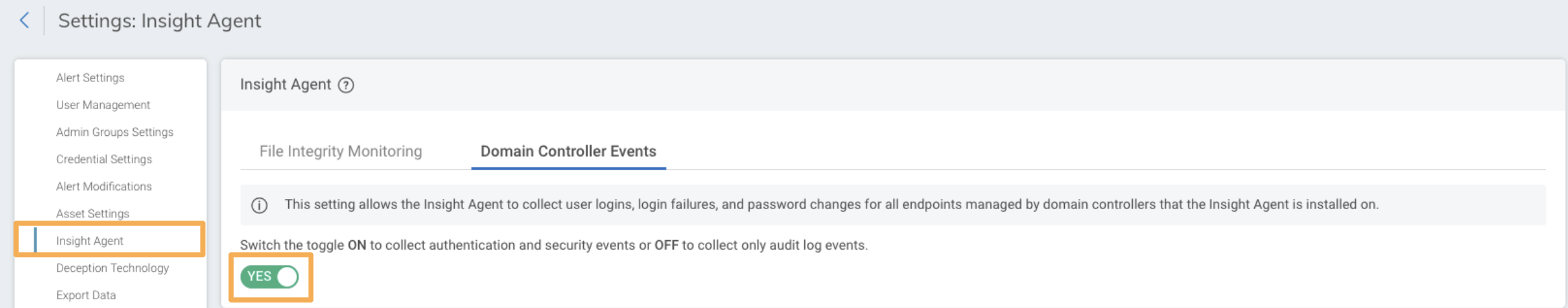This screenshot has width=1568, height=308.
Task: Click the info banner description text
Action: pos(831,204)
